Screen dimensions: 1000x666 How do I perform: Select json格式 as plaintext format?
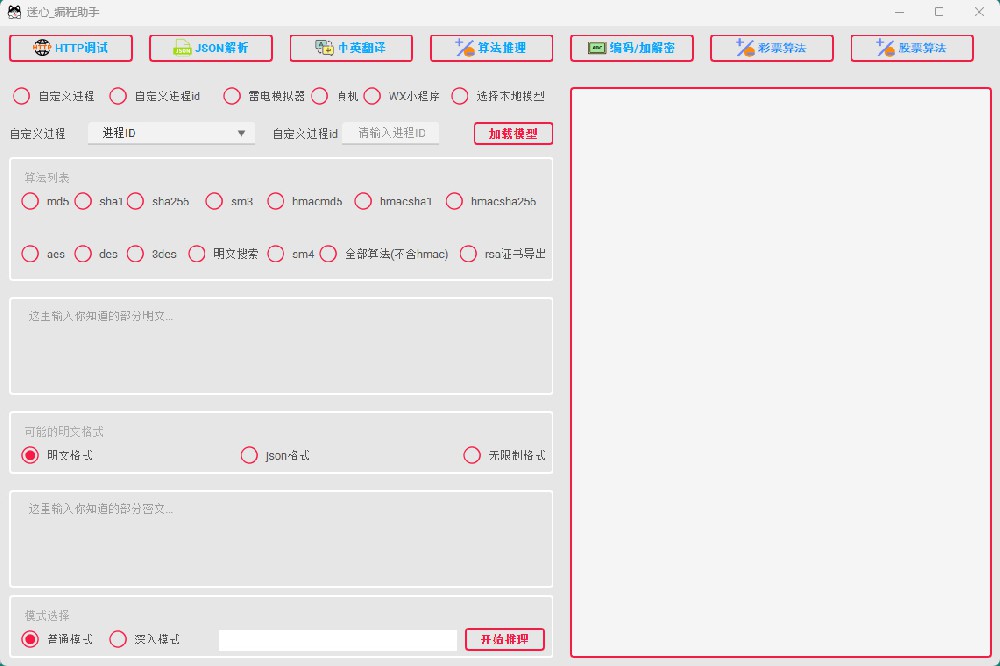coord(249,455)
